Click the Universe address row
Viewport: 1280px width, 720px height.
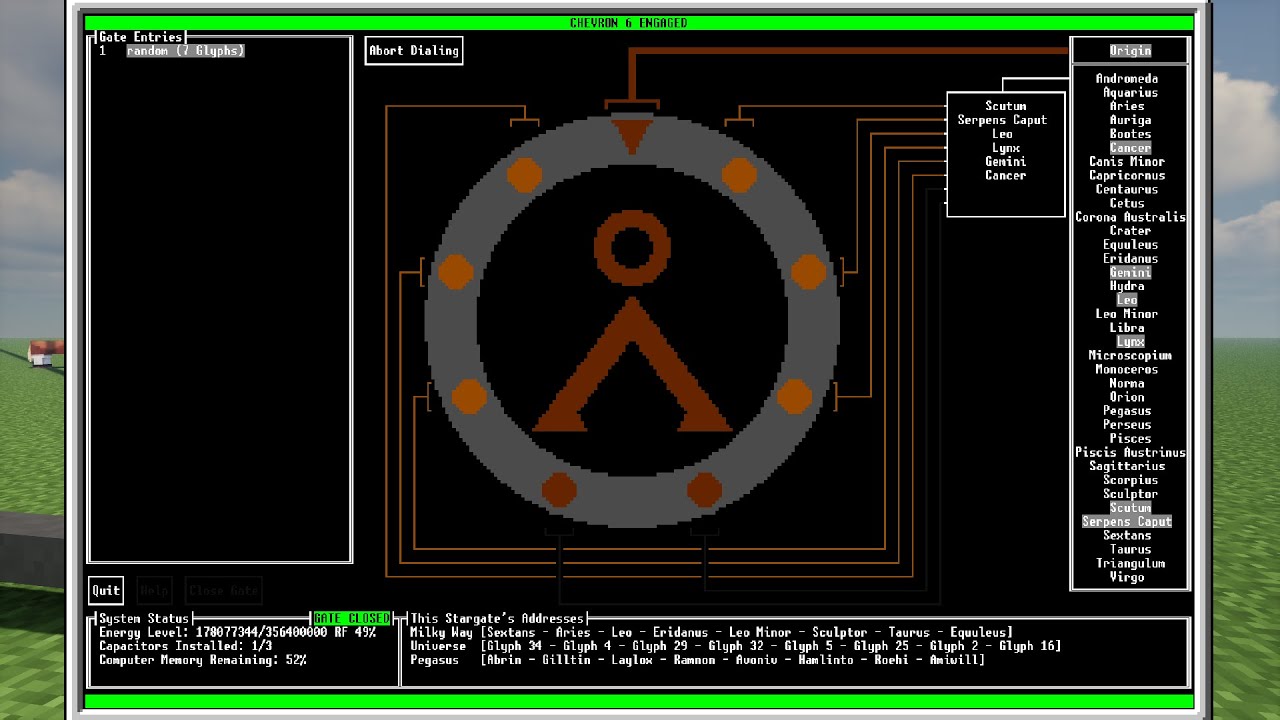coord(735,647)
